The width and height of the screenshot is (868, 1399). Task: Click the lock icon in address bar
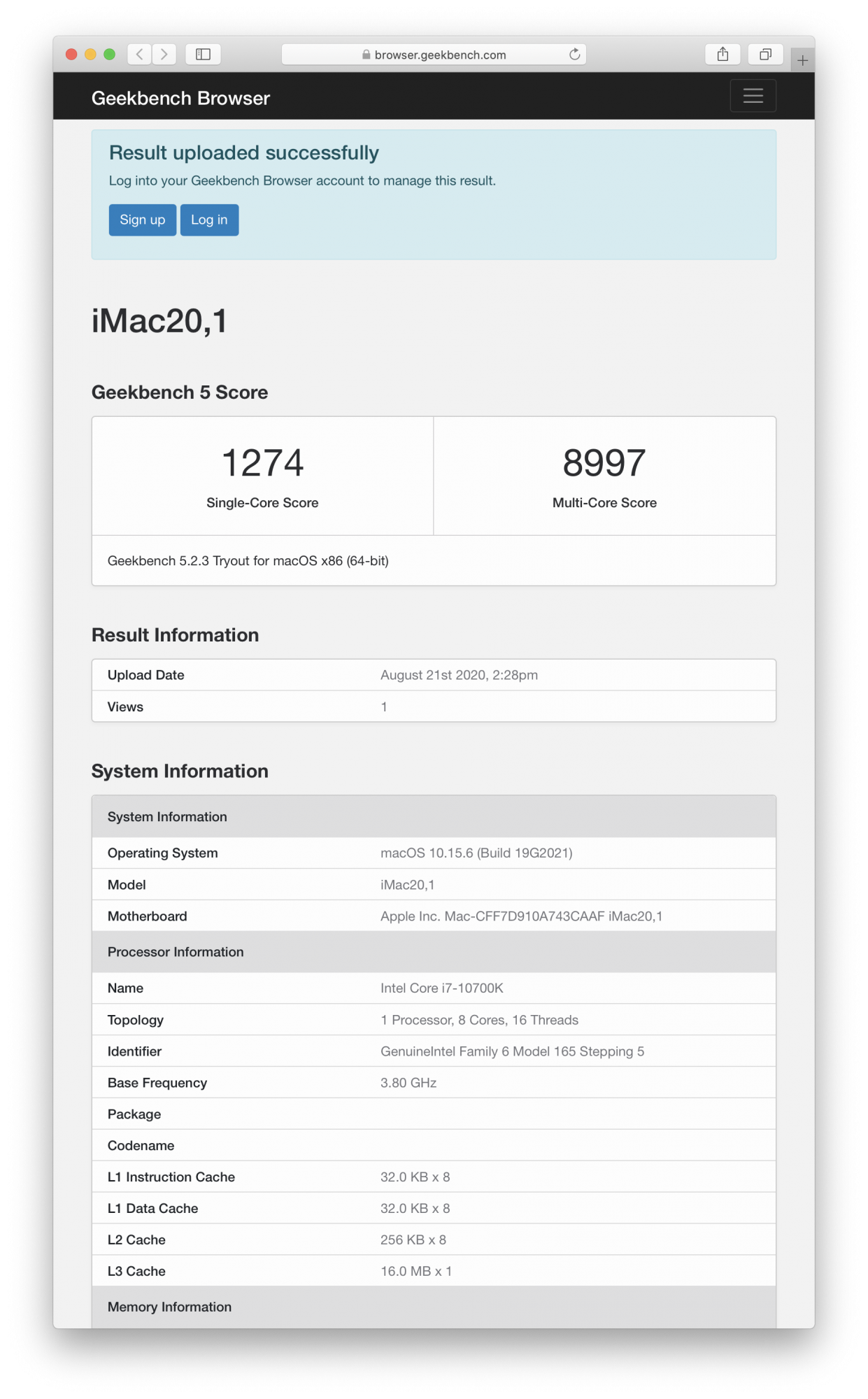tap(366, 55)
